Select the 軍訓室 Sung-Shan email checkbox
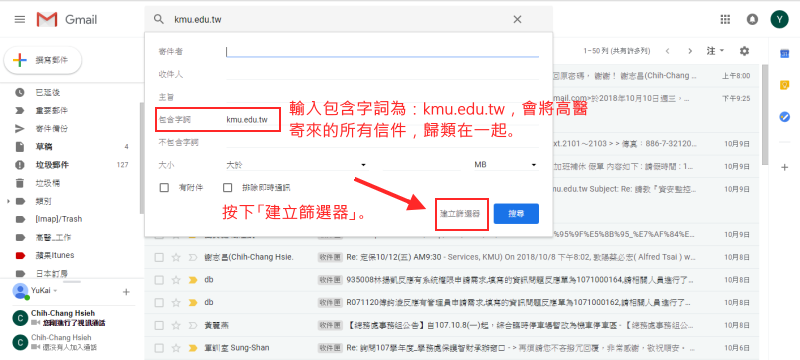 (x=159, y=348)
